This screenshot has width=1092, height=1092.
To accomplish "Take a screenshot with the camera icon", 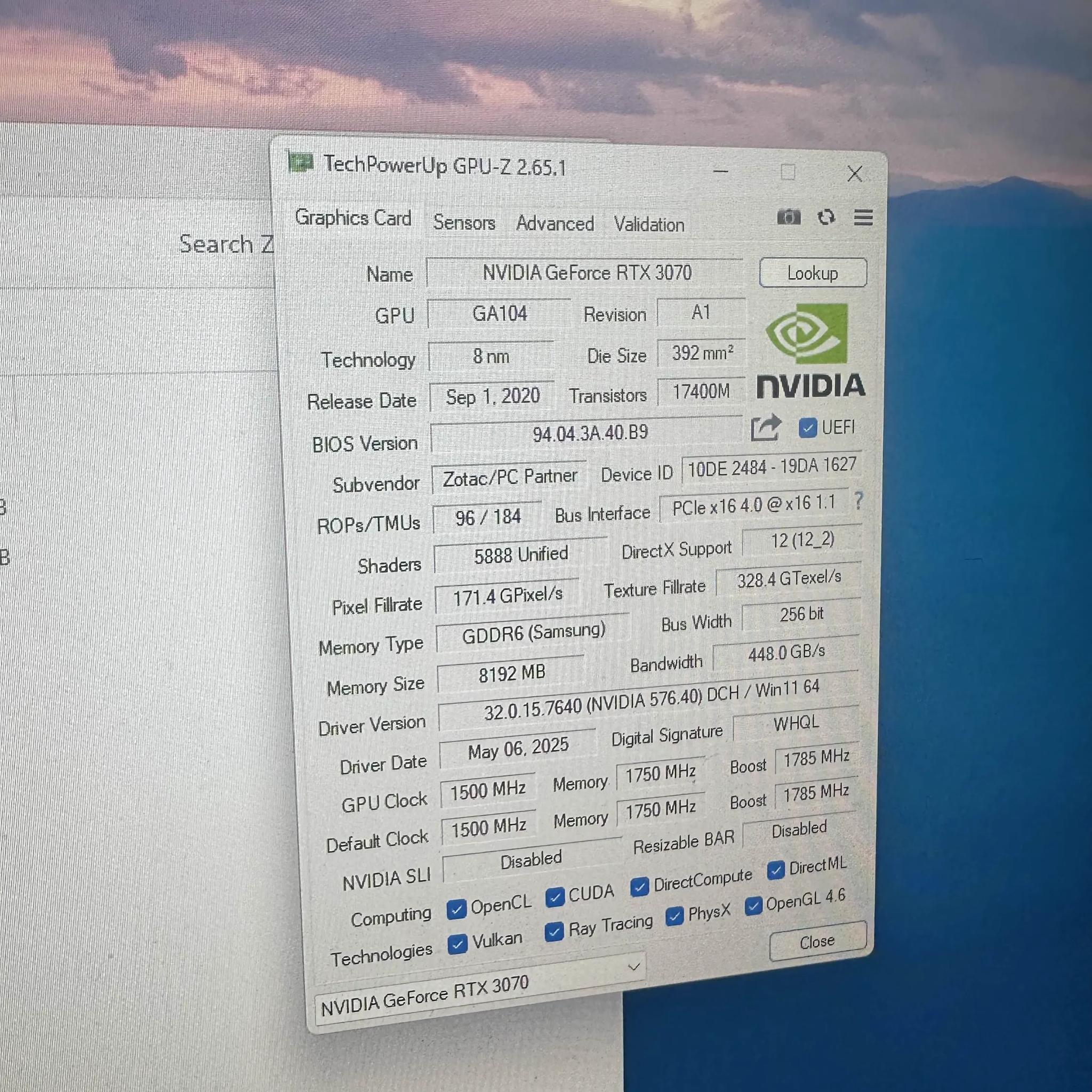I will click(x=789, y=217).
